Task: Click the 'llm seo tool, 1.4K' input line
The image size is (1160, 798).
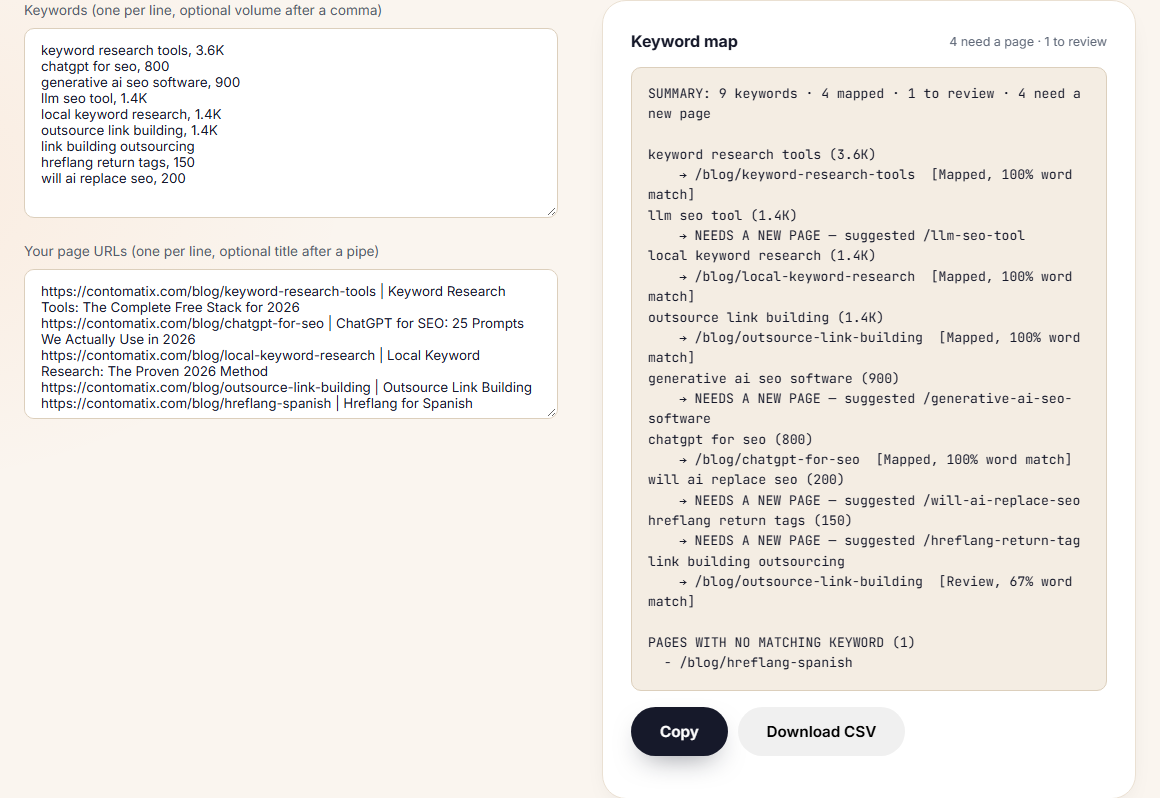Action: click(94, 98)
